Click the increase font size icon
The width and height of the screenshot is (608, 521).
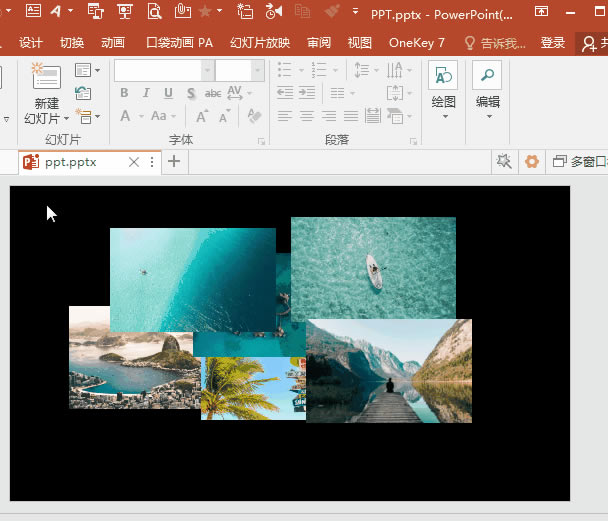pos(203,116)
